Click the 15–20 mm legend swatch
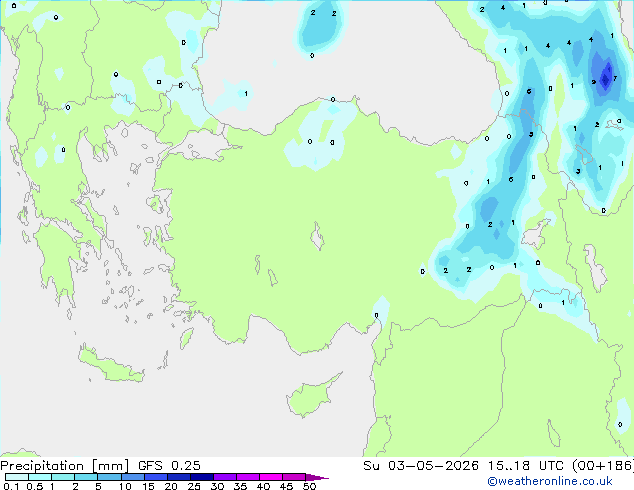634x490 pixels. coord(156,477)
